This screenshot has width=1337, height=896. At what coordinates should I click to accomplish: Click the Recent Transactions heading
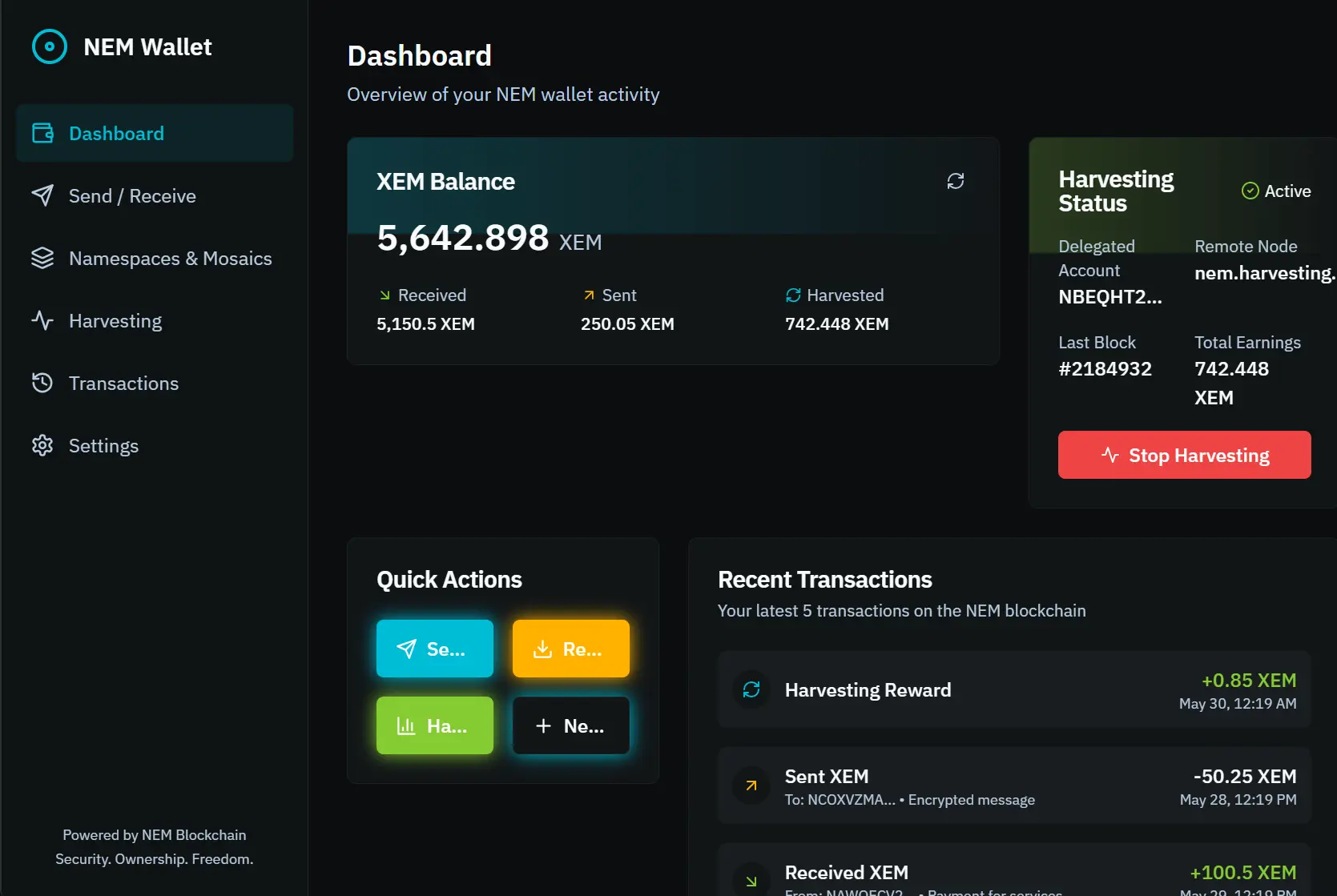[825, 580]
